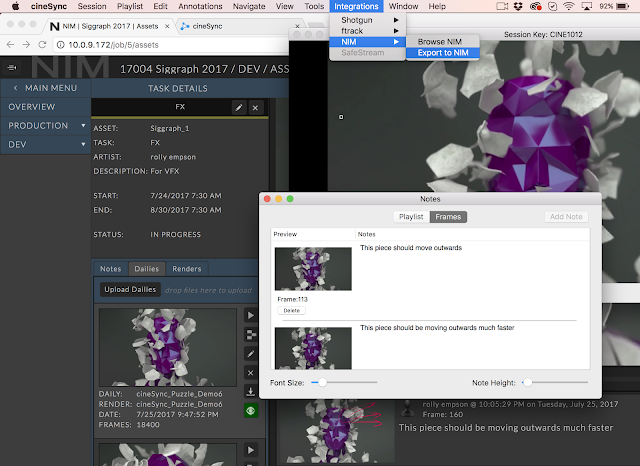Viewport: 640px width, 466px height.
Task: Click note text 'This piece should move outwards'
Action: 411,248
